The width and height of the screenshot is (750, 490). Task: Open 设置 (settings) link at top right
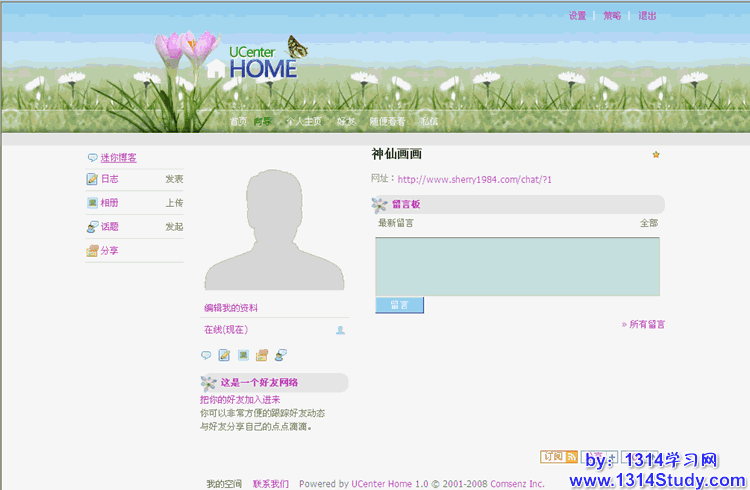click(x=577, y=16)
